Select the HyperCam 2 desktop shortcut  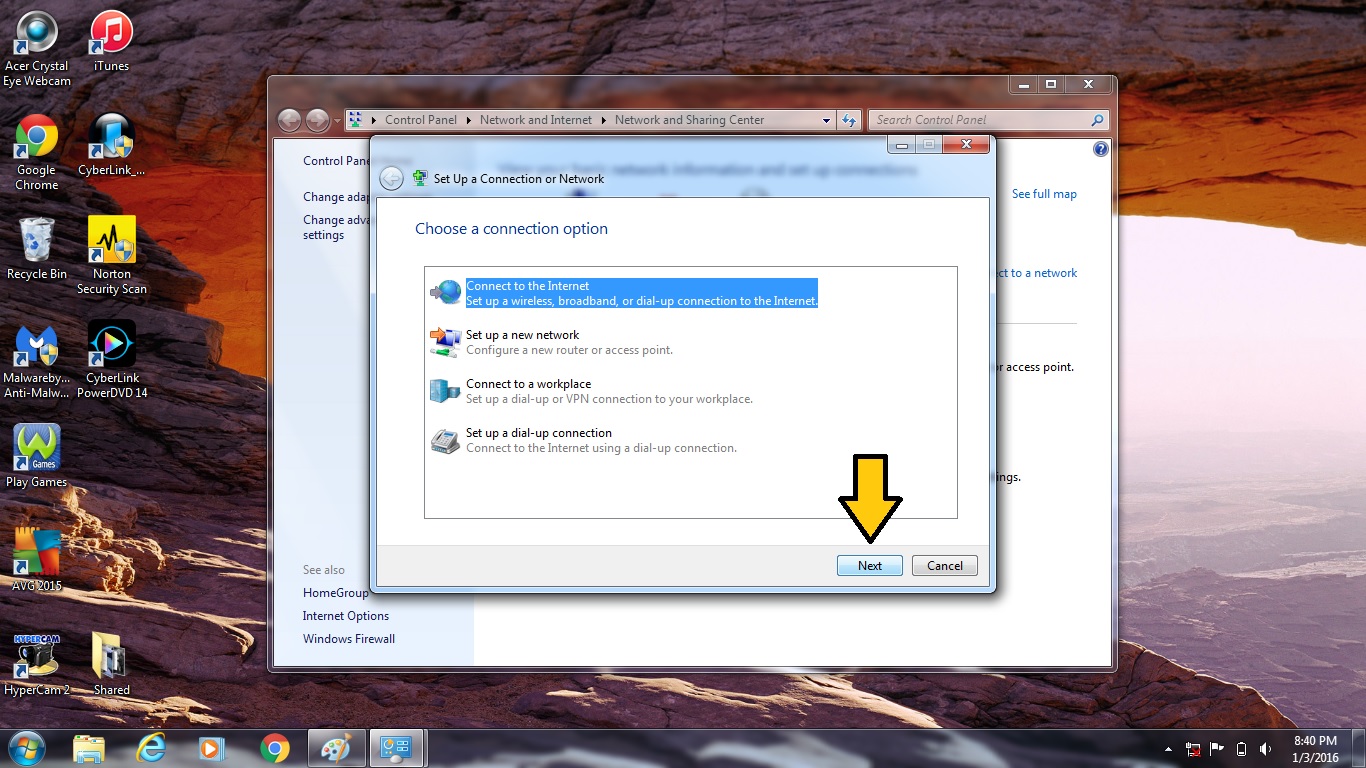click(37, 665)
